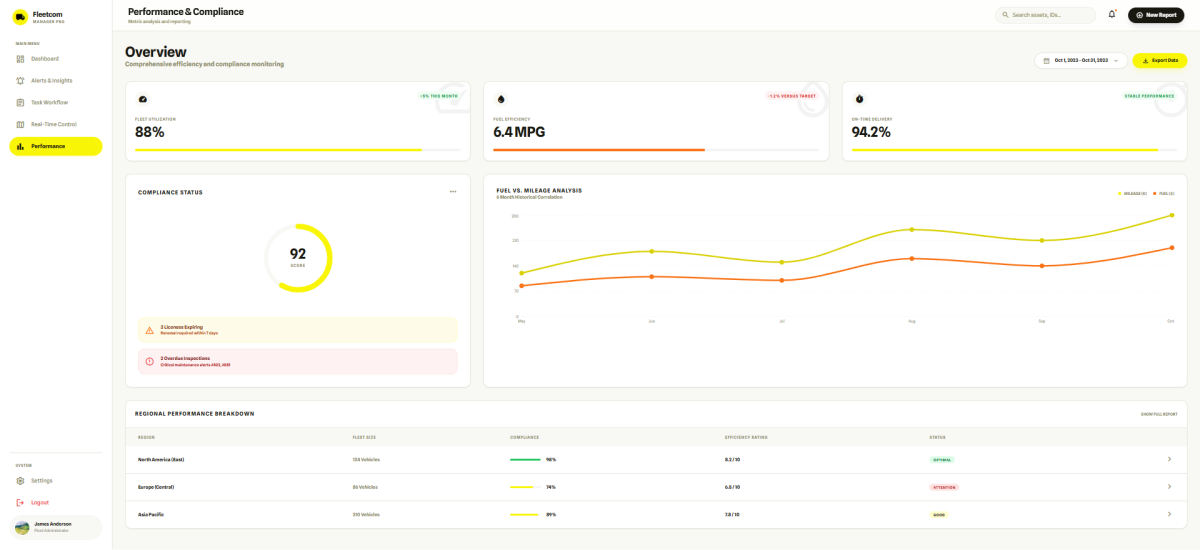Click the Optimal status badge
1200x550 pixels.
tap(942, 460)
